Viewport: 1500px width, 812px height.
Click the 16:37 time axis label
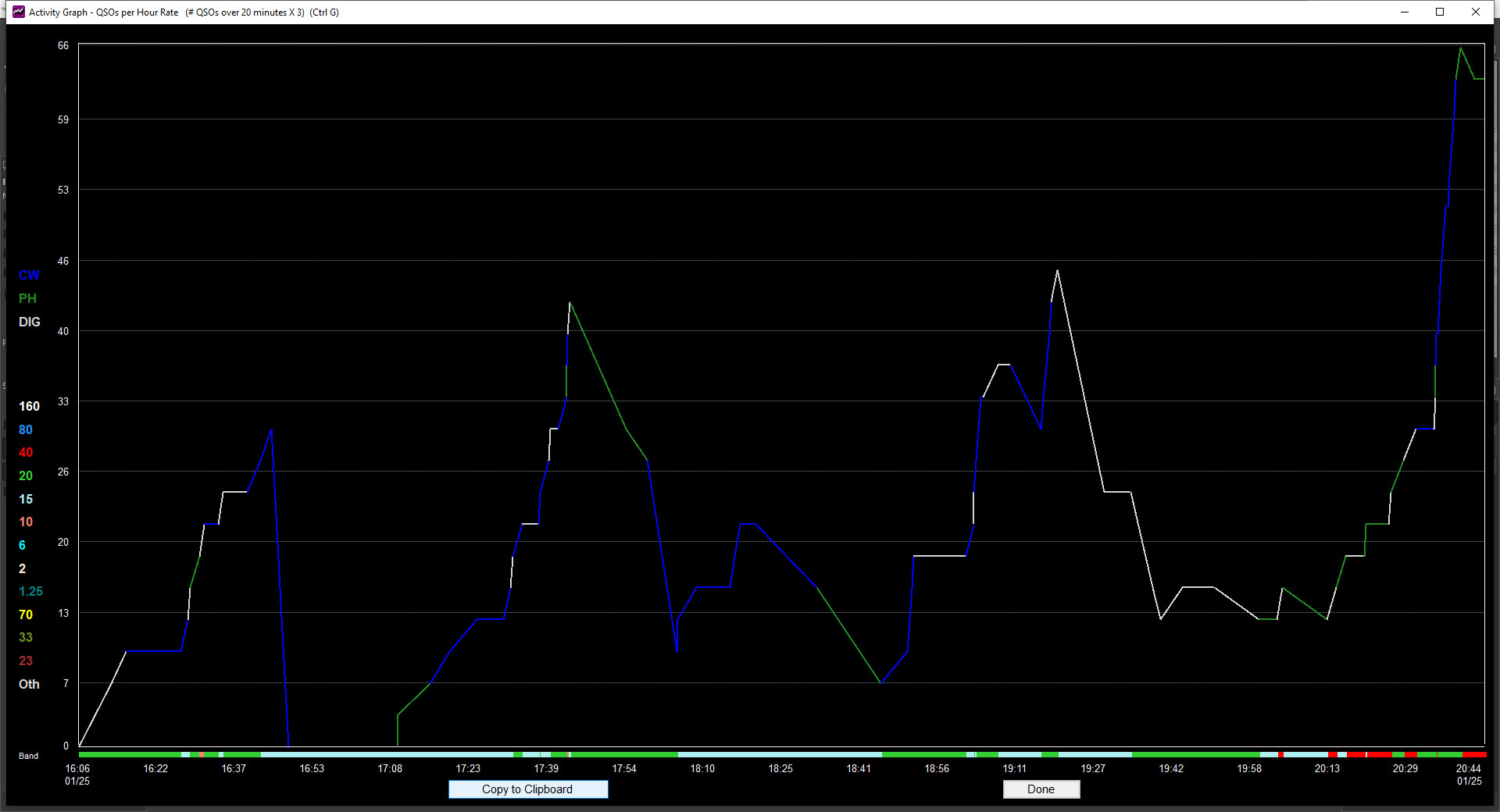234,768
